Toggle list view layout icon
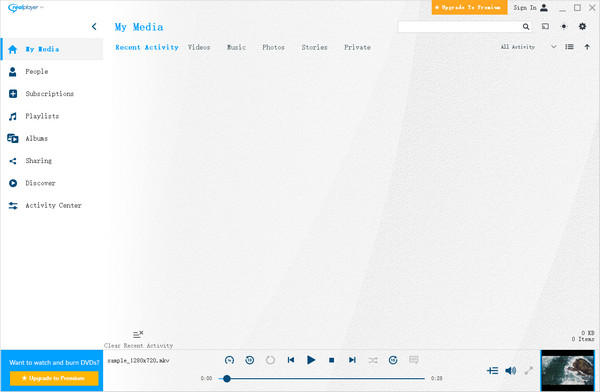Image resolution: width=600 pixels, height=392 pixels. coord(569,47)
